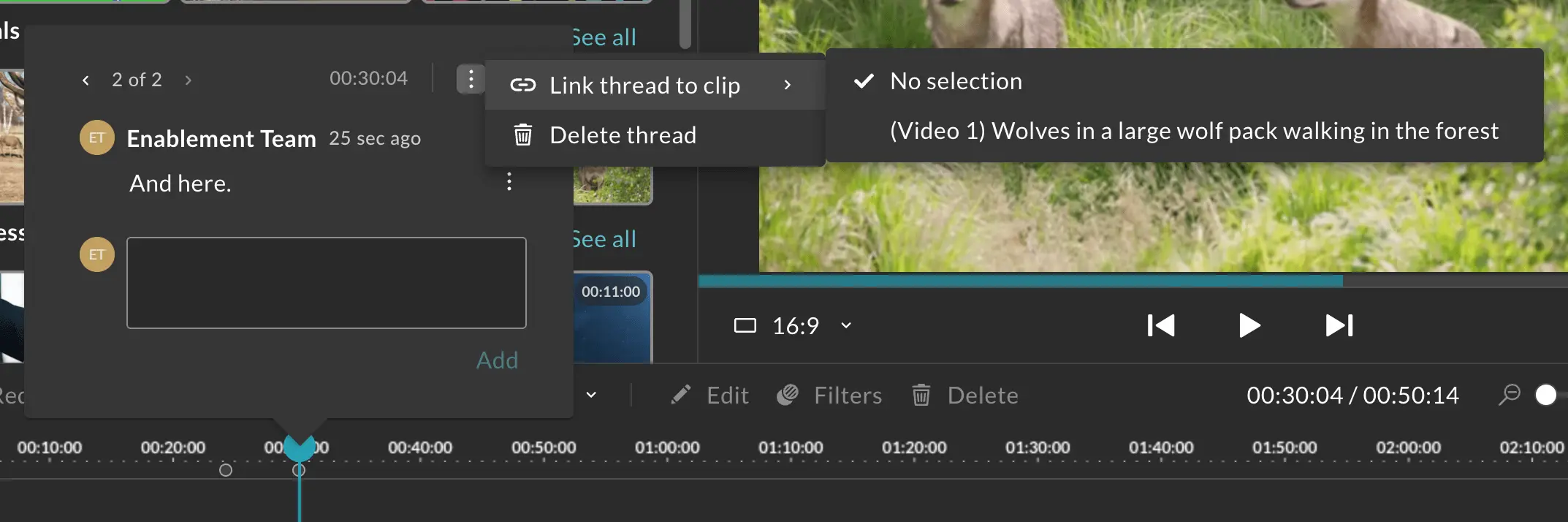Image resolution: width=1568 pixels, height=522 pixels.
Task: Click the timeline zoom slider handle
Action: pos(1546,395)
